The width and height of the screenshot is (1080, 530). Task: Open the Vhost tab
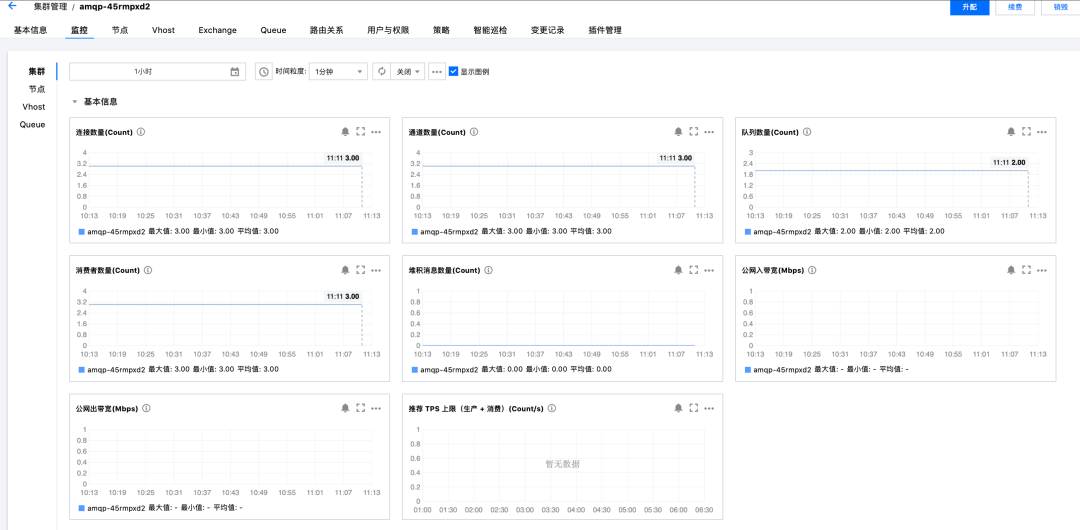[x=163, y=30]
